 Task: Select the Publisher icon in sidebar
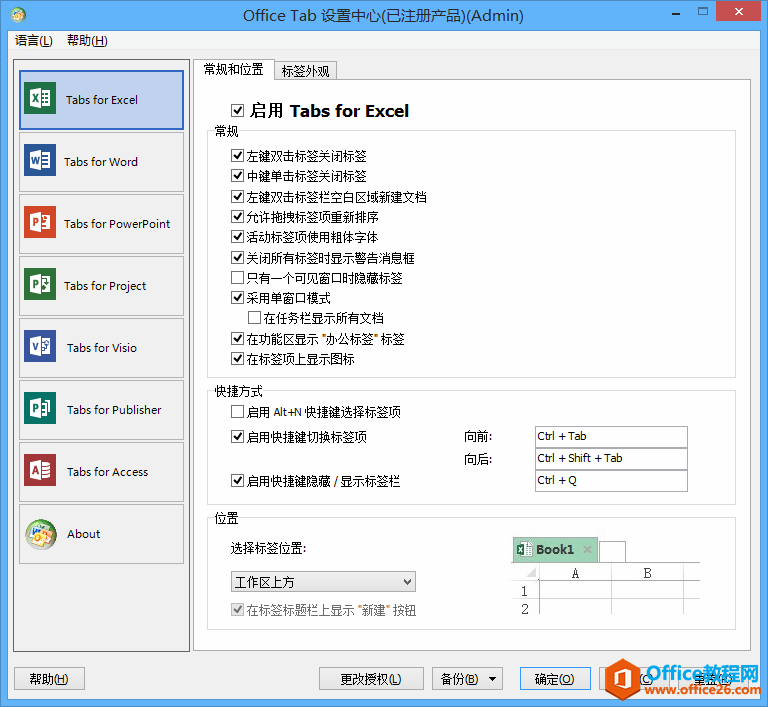click(40, 408)
